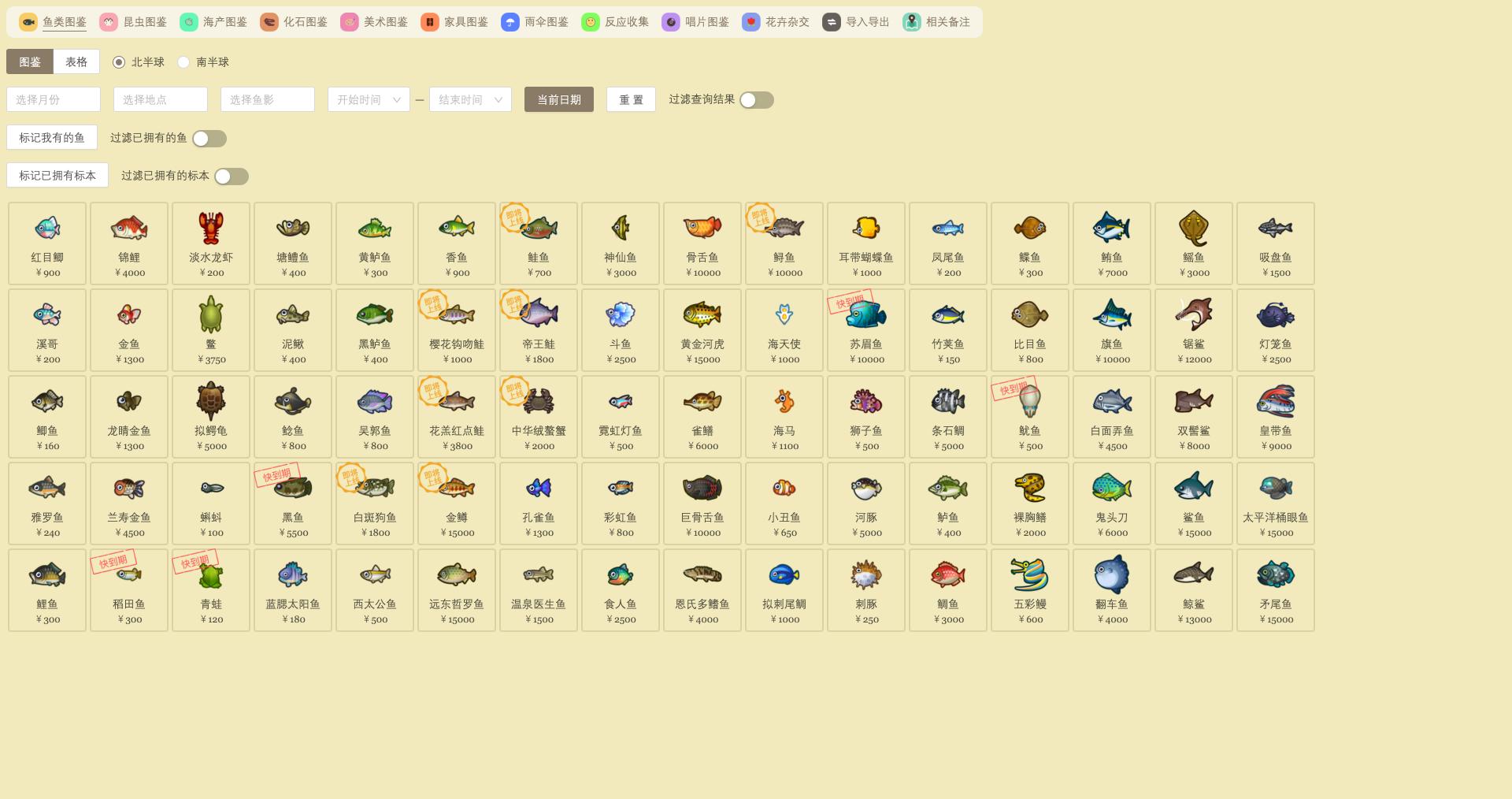Open the 结束时间 end time dropdown
The width and height of the screenshot is (1512, 799).
pos(470,99)
